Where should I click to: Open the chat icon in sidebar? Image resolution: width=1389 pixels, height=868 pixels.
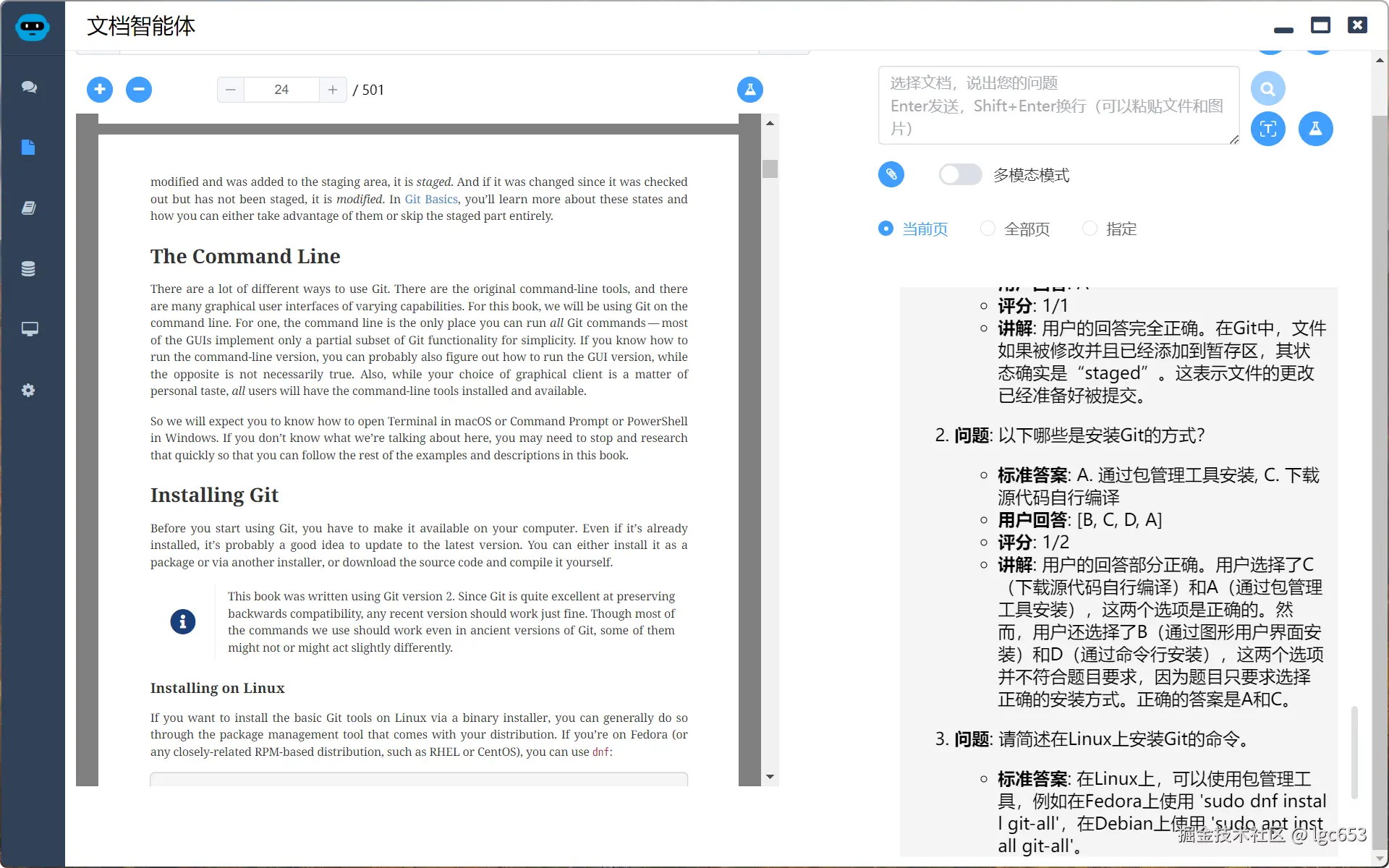tap(29, 87)
